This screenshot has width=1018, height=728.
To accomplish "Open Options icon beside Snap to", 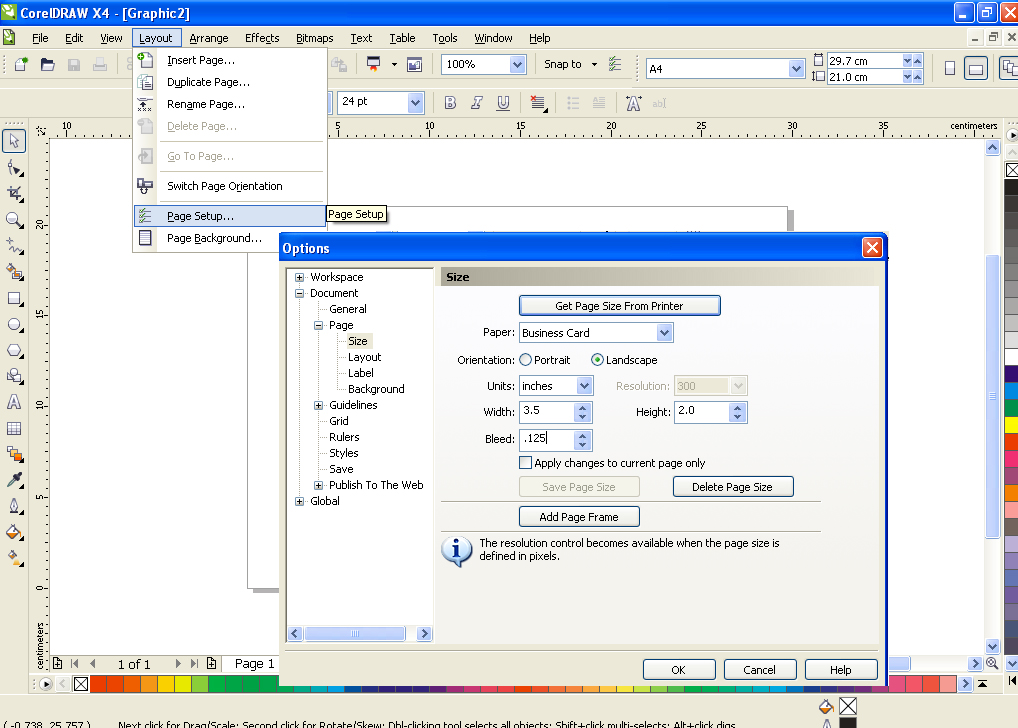I will tap(615, 64).
